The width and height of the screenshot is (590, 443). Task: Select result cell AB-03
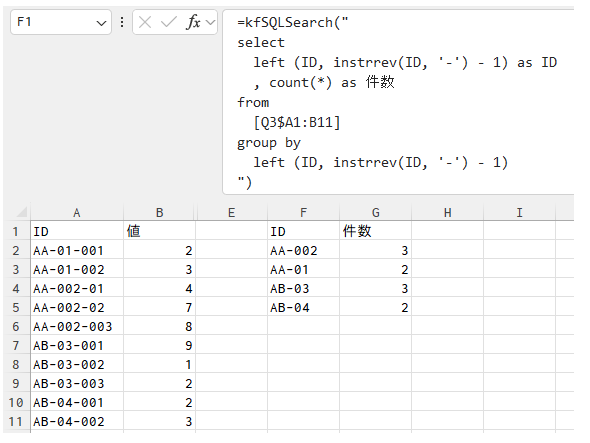pos(303,288)
